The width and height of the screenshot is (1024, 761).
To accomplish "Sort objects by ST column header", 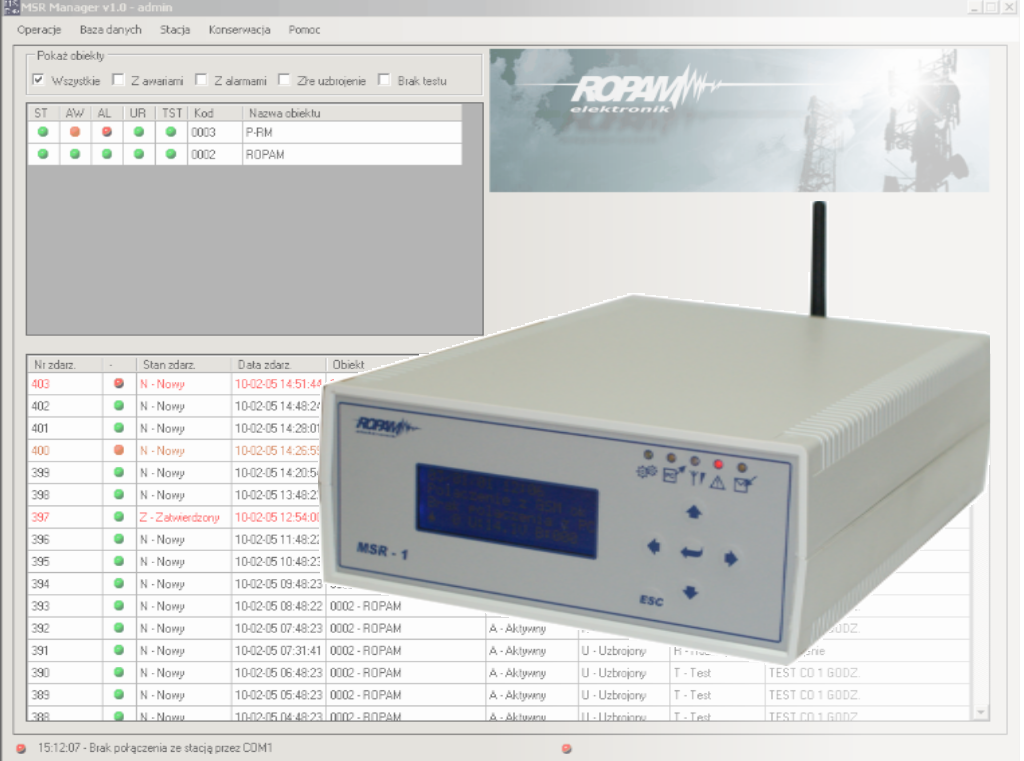I will pos(43,113).
